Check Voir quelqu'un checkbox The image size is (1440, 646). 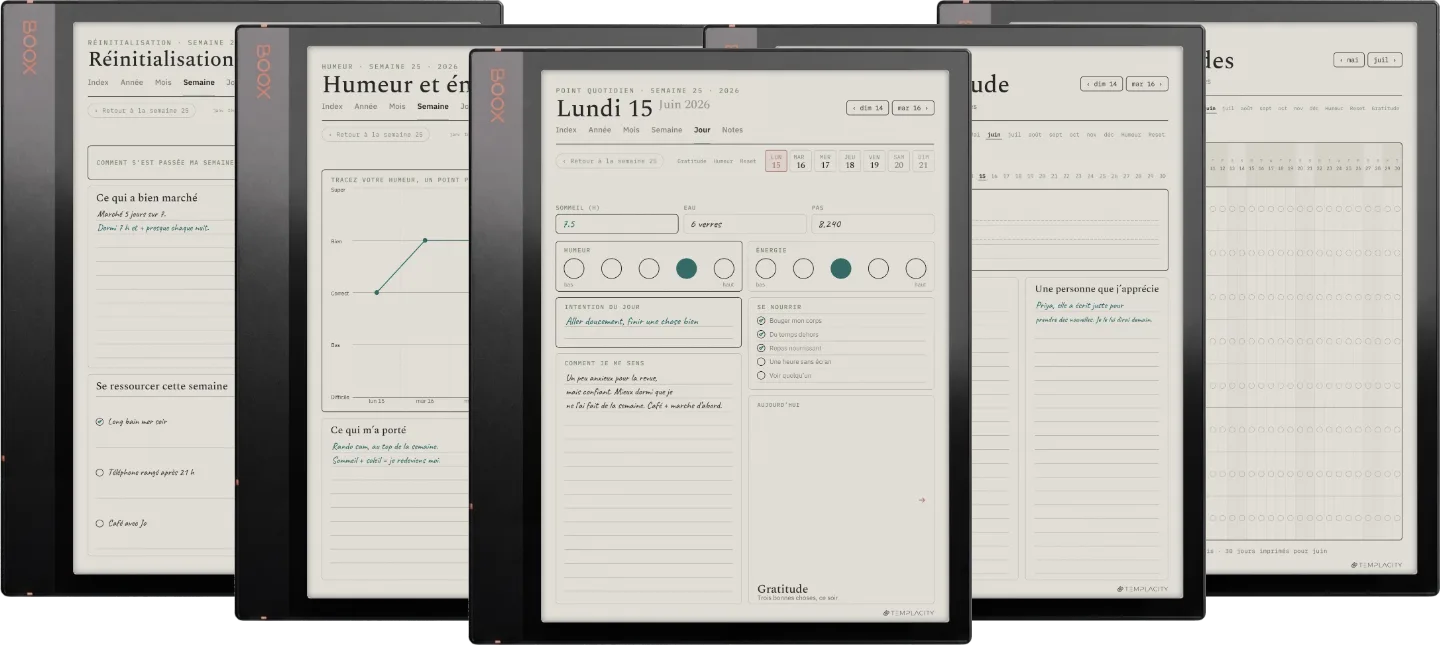[761, 376]
